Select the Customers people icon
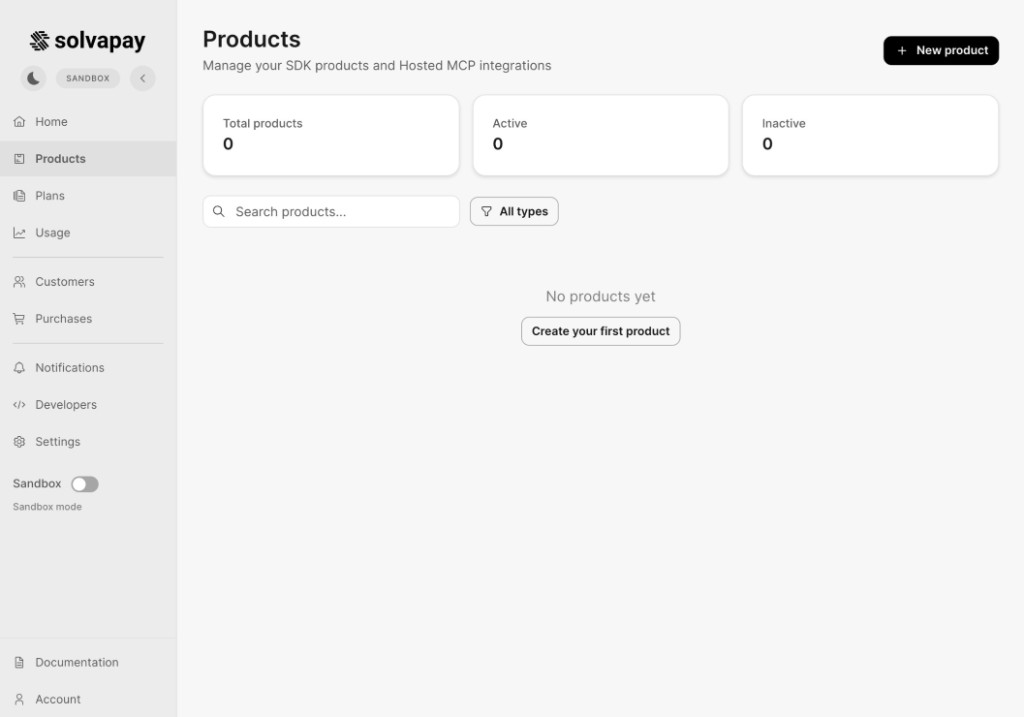This screenshot has width=1024, height=717. click(x=20, y=281)
